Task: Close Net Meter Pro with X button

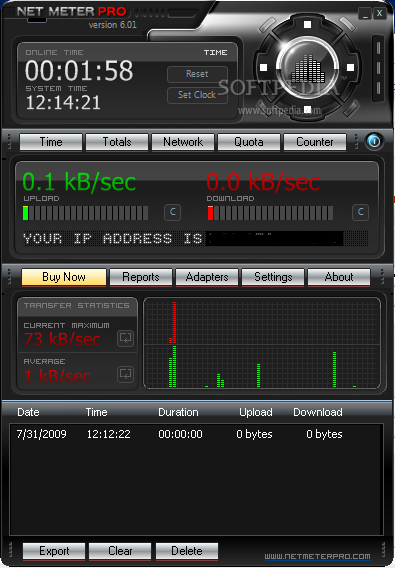Action: pos(379,14)
